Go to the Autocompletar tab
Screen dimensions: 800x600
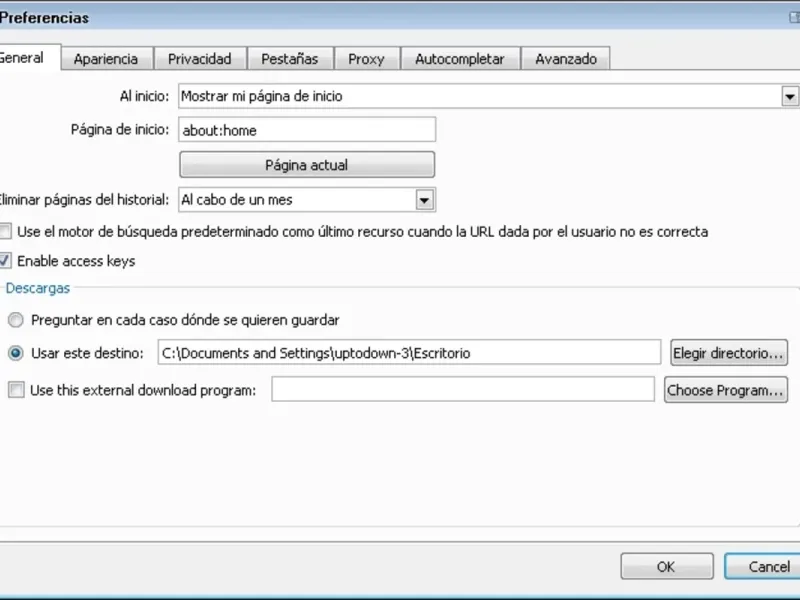tap(460, 59)
